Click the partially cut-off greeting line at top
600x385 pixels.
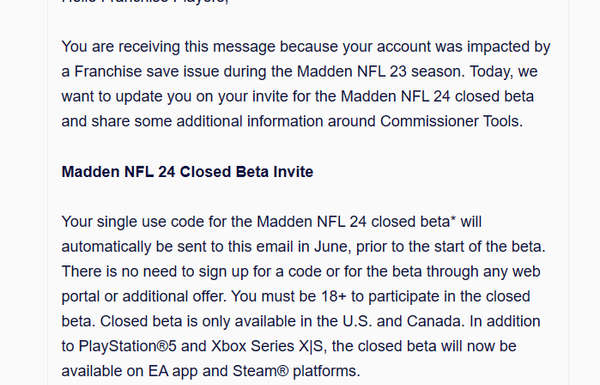145,2
